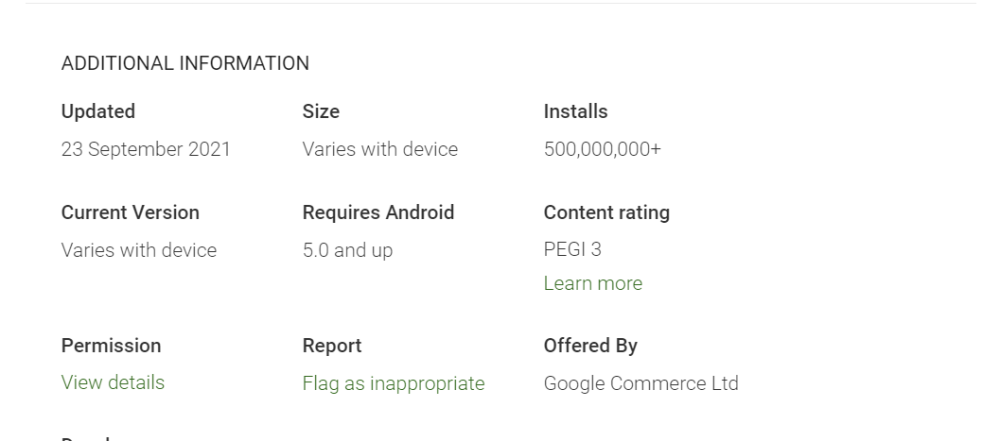Click the Offered By label
The width and height of the screenshot is (1000, 441).
coord(590,345)
